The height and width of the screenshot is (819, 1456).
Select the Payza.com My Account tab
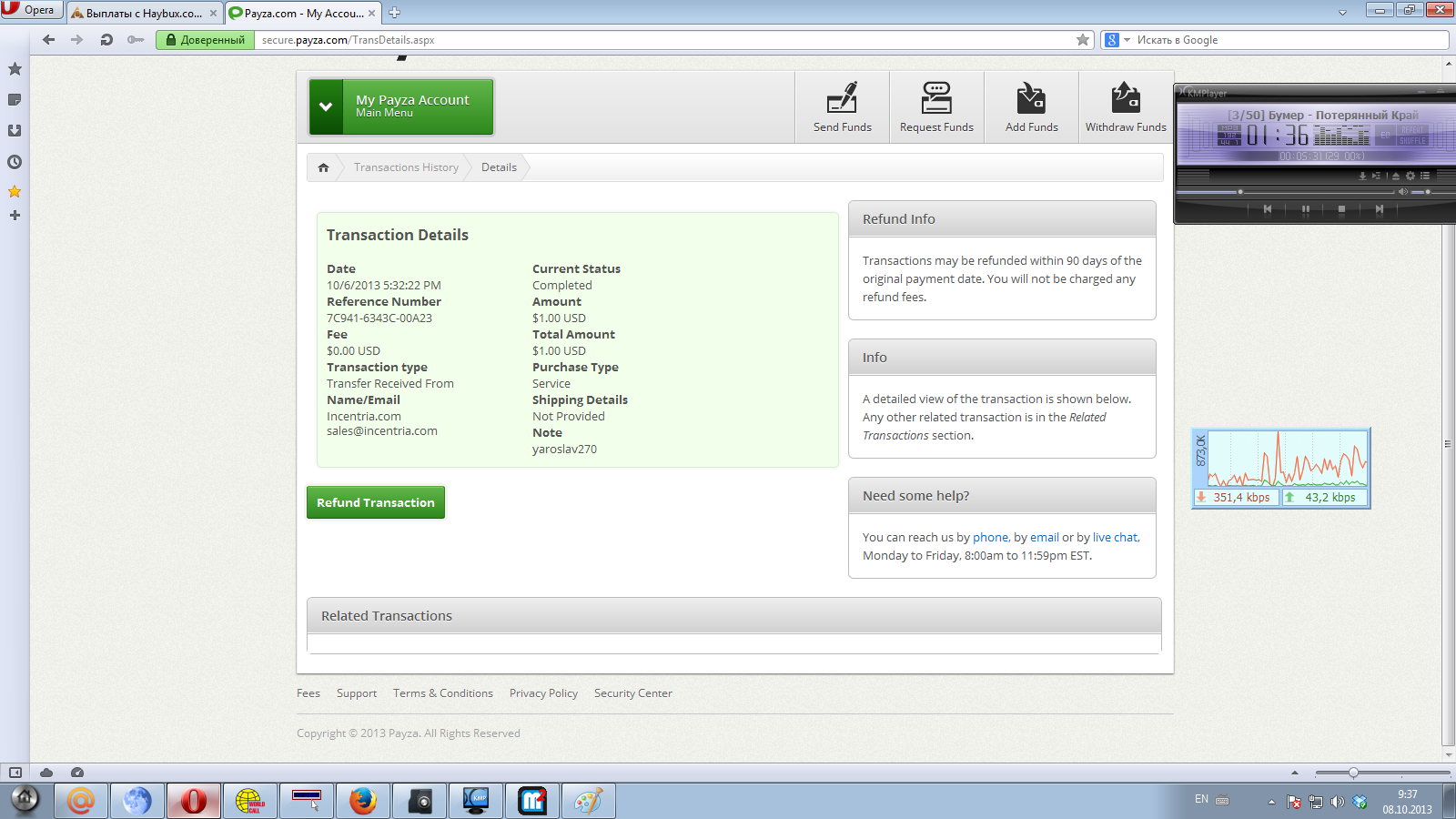(303, 14)
